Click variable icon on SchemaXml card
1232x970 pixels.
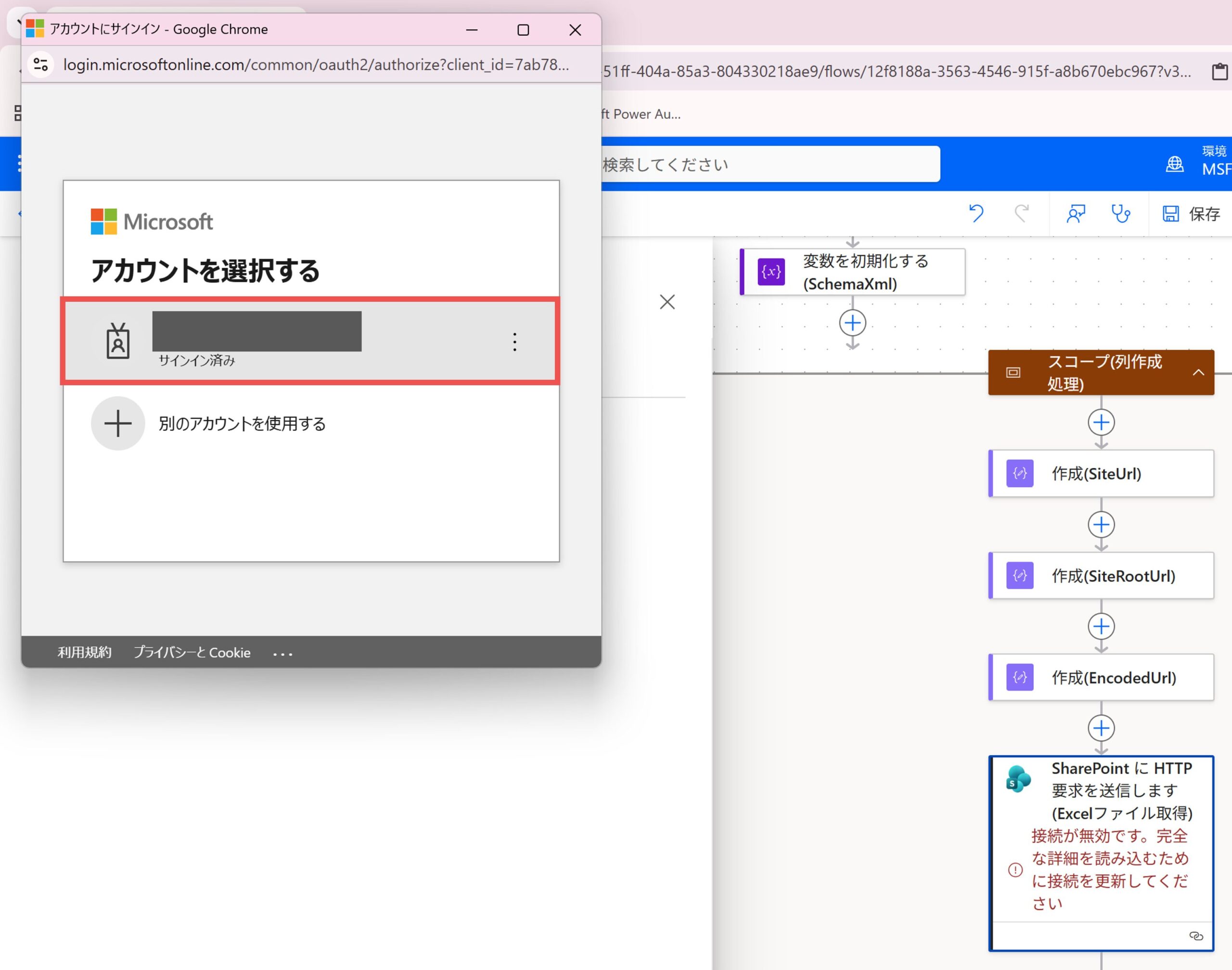tap(771, 272)
